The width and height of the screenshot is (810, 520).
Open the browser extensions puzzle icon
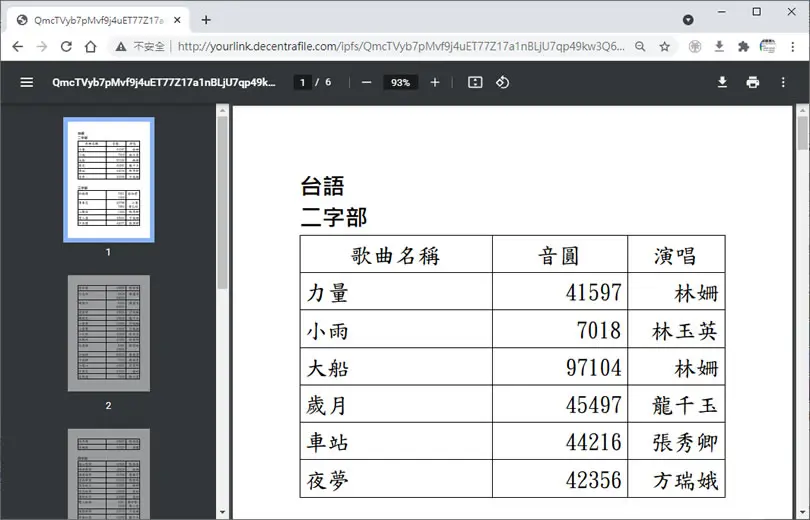[x=743, y=46]
